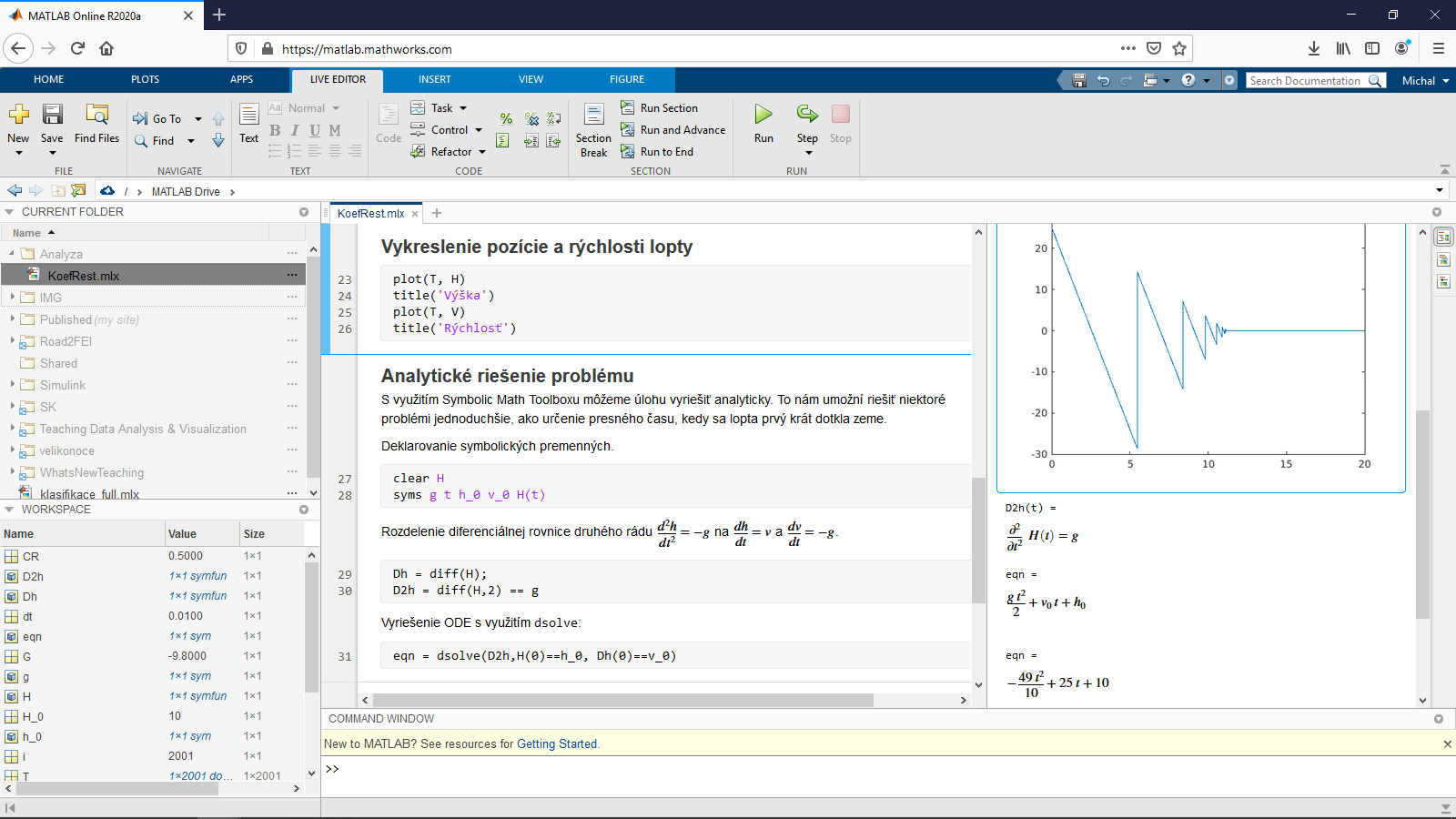Jump to previous section with up arrow
This screenshot has width=1456, height=819.
click(x=218, y=118)
